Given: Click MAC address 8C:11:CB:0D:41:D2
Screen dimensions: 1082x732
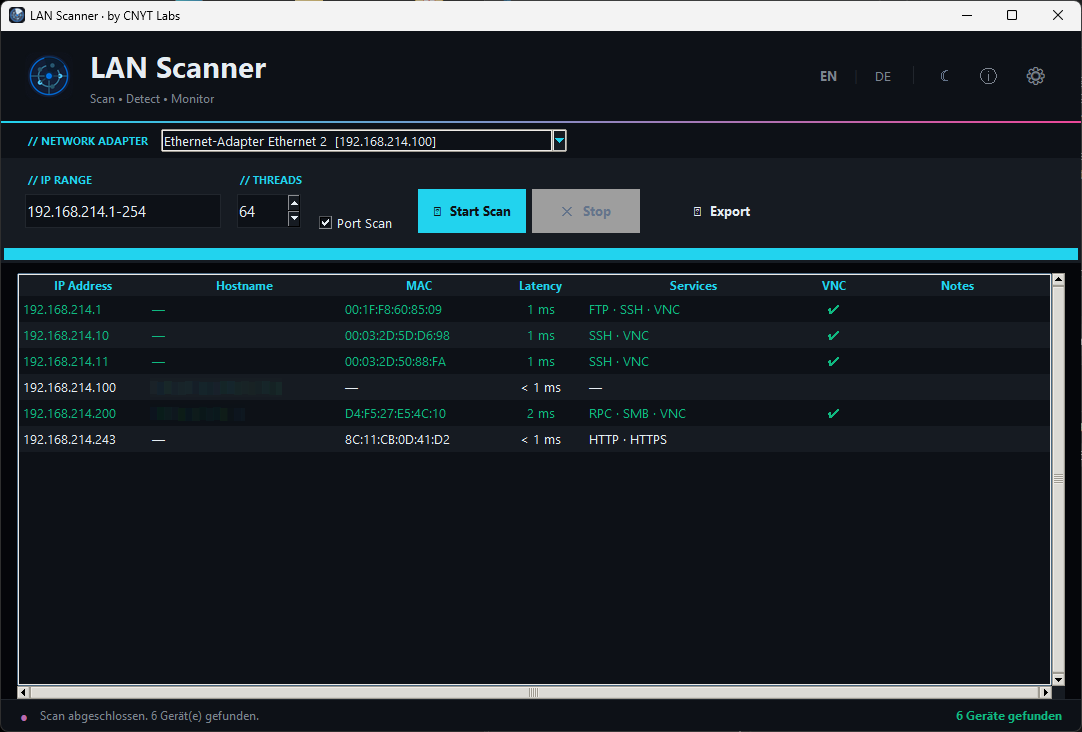Looking at the screenshot, I should (x=397, y=439).
